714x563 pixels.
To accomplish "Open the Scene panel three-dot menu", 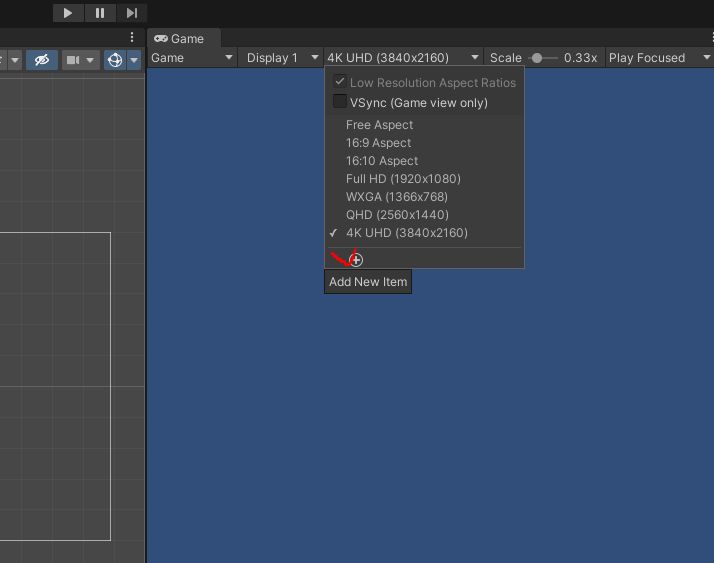I will point(132,37).
